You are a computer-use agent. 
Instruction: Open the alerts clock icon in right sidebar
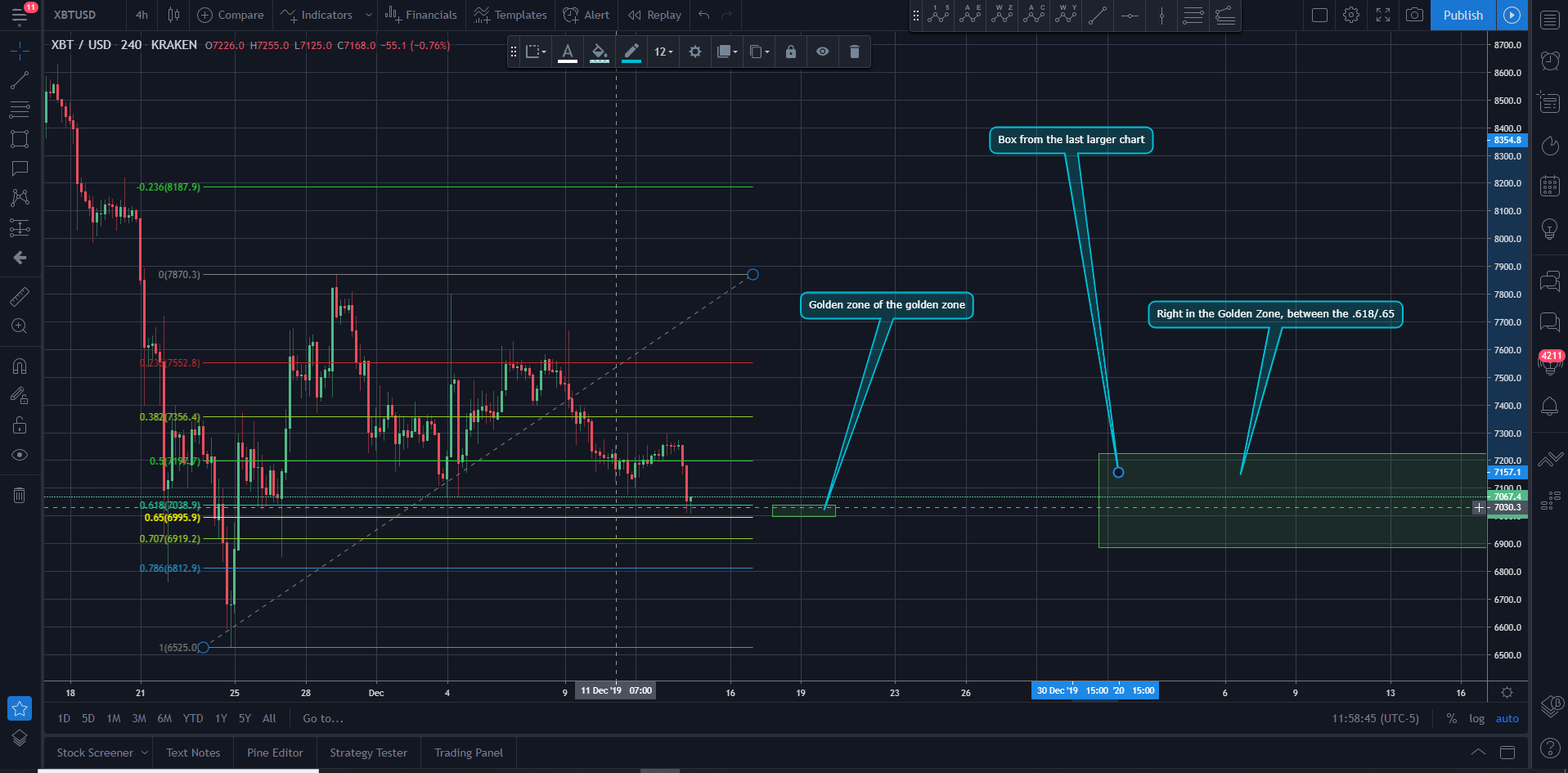coord(1549,60)
